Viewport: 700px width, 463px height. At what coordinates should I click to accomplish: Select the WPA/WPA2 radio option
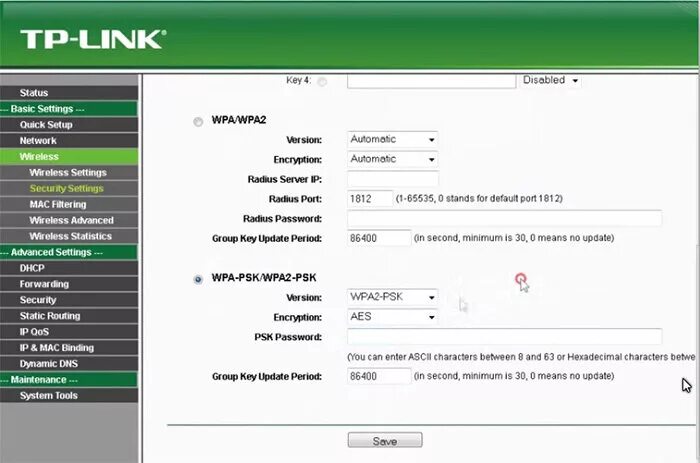pos(198,122)
